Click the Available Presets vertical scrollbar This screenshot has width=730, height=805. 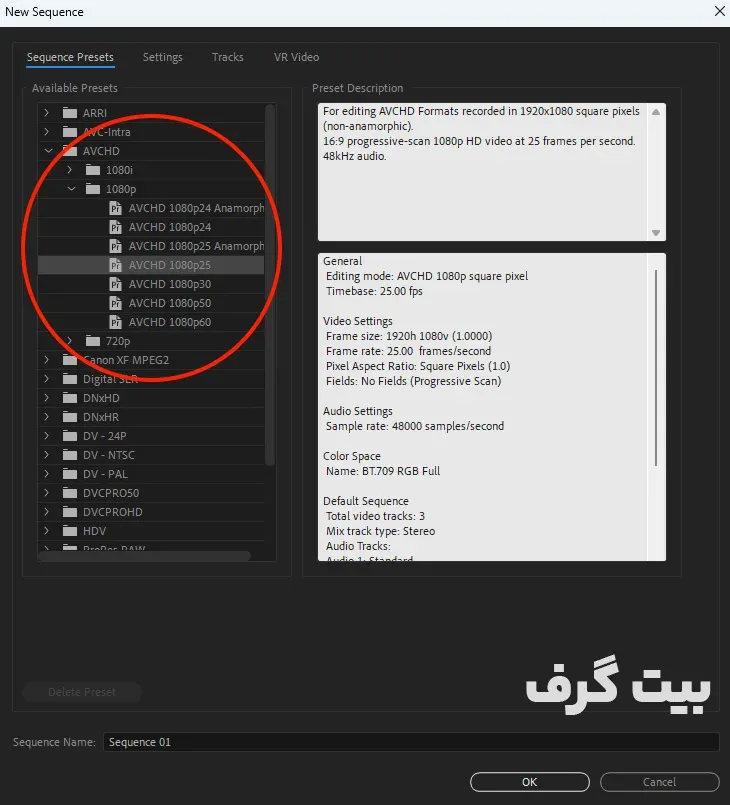point(270,285)
